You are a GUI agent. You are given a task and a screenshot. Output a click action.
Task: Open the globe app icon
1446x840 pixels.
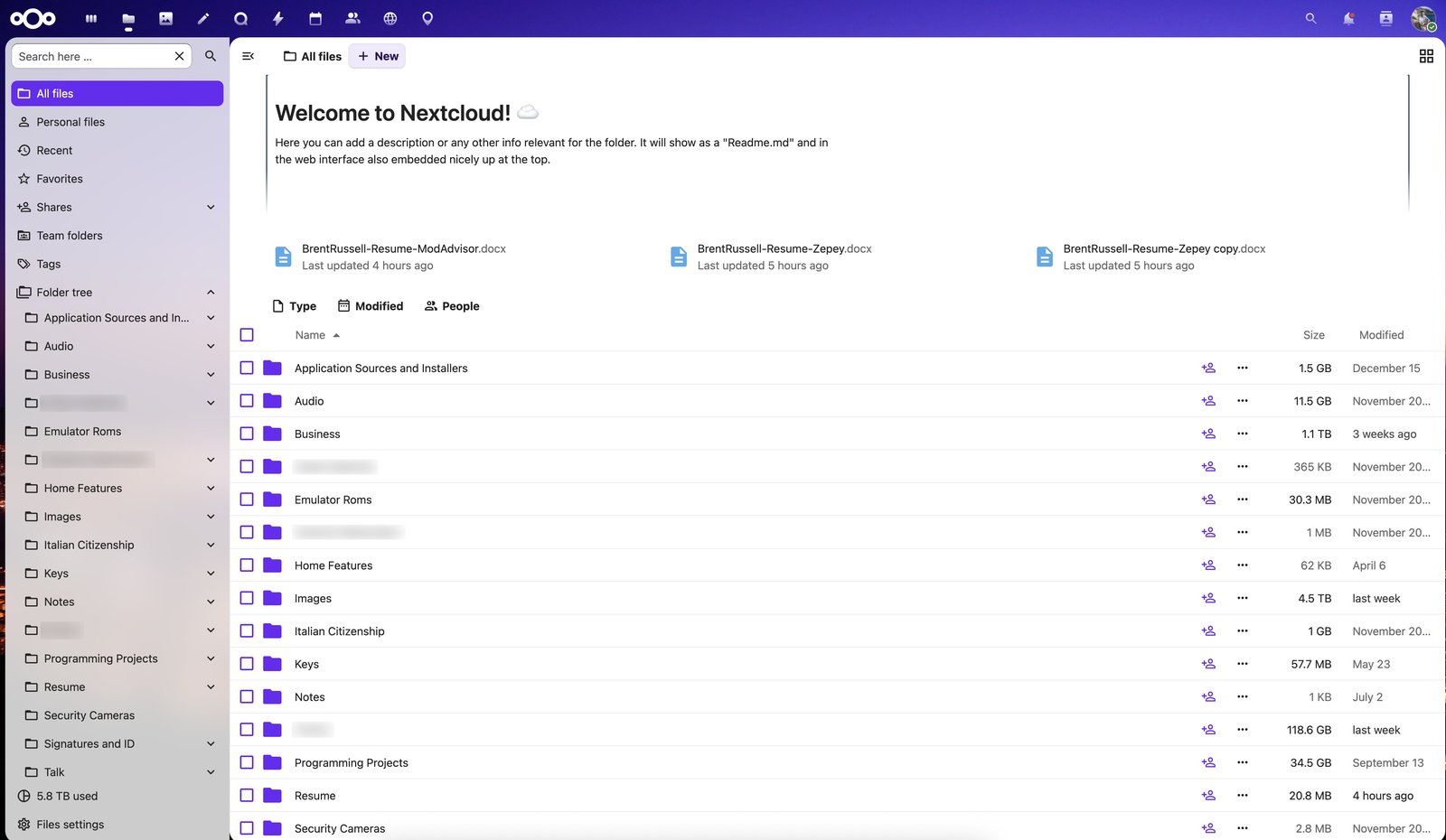(x=390, y=18)
